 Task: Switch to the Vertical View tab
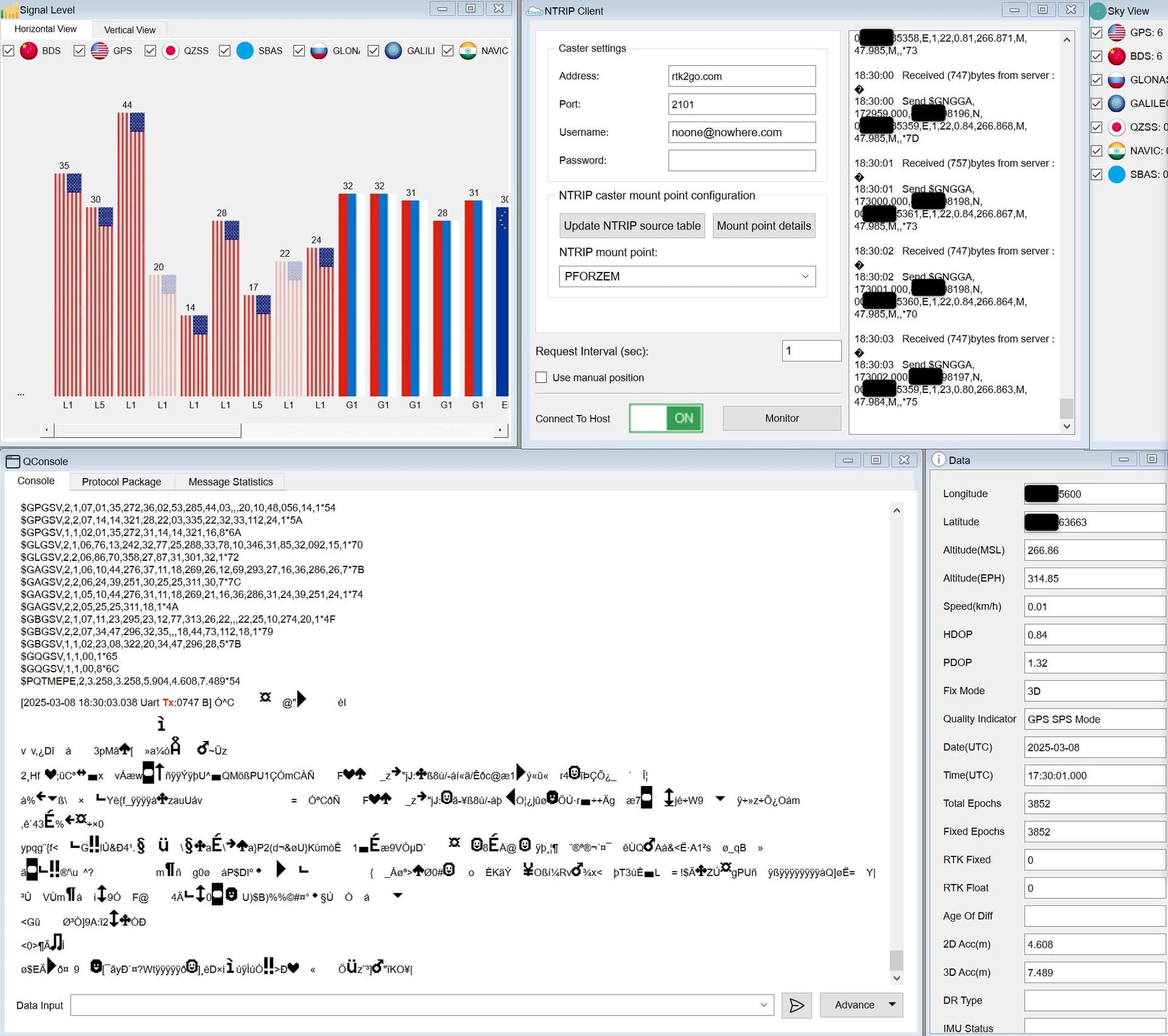[x=130, y=30]
